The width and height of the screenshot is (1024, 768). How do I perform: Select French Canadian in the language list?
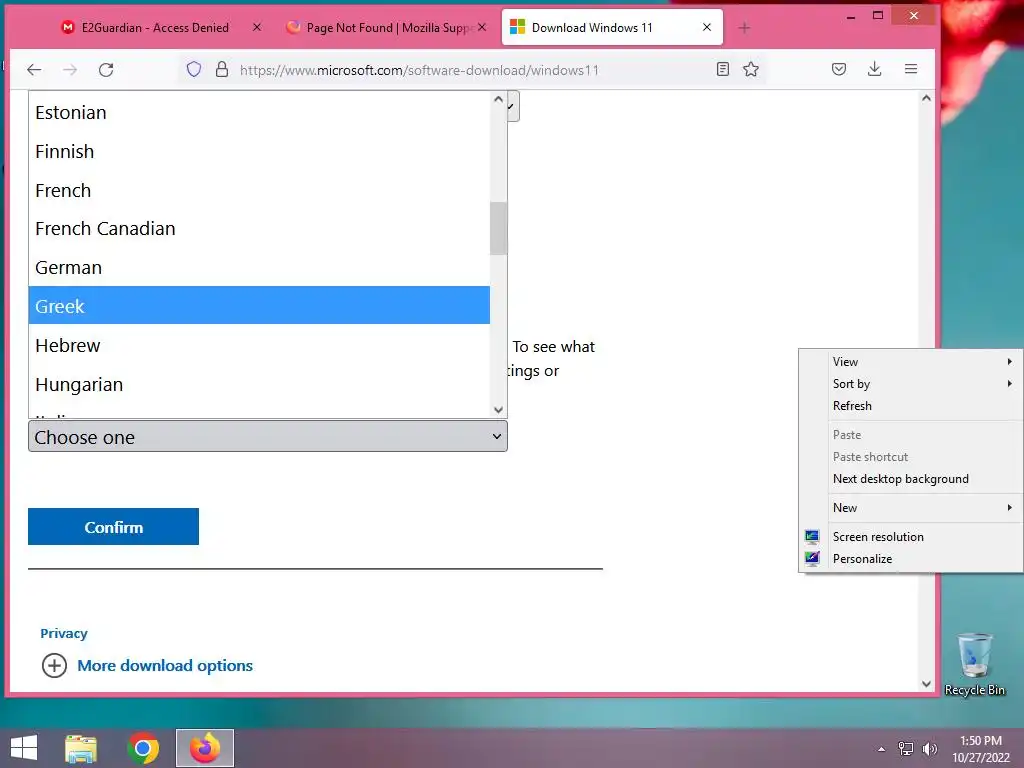pos(259,229)
